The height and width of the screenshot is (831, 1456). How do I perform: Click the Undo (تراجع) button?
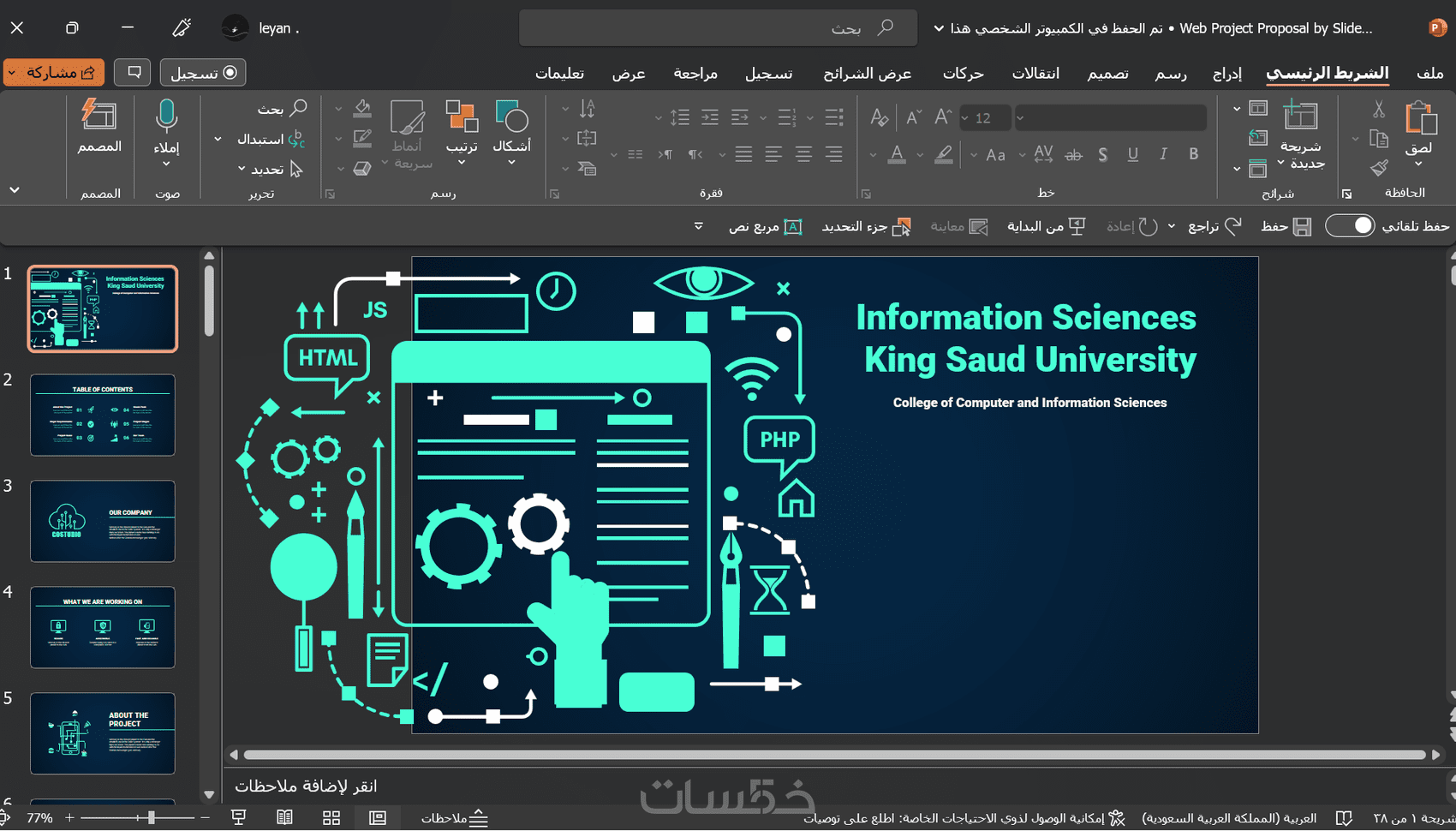pos(1214,226)
